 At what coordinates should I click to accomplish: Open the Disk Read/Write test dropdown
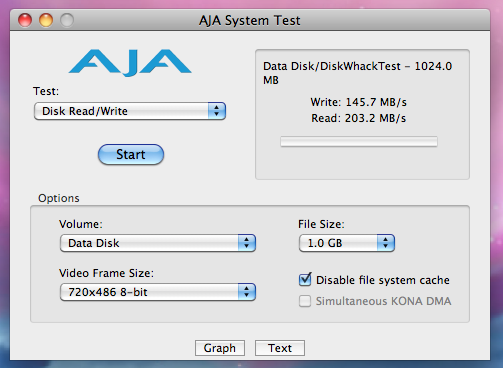pyautogui.click(x=130, y=111)
